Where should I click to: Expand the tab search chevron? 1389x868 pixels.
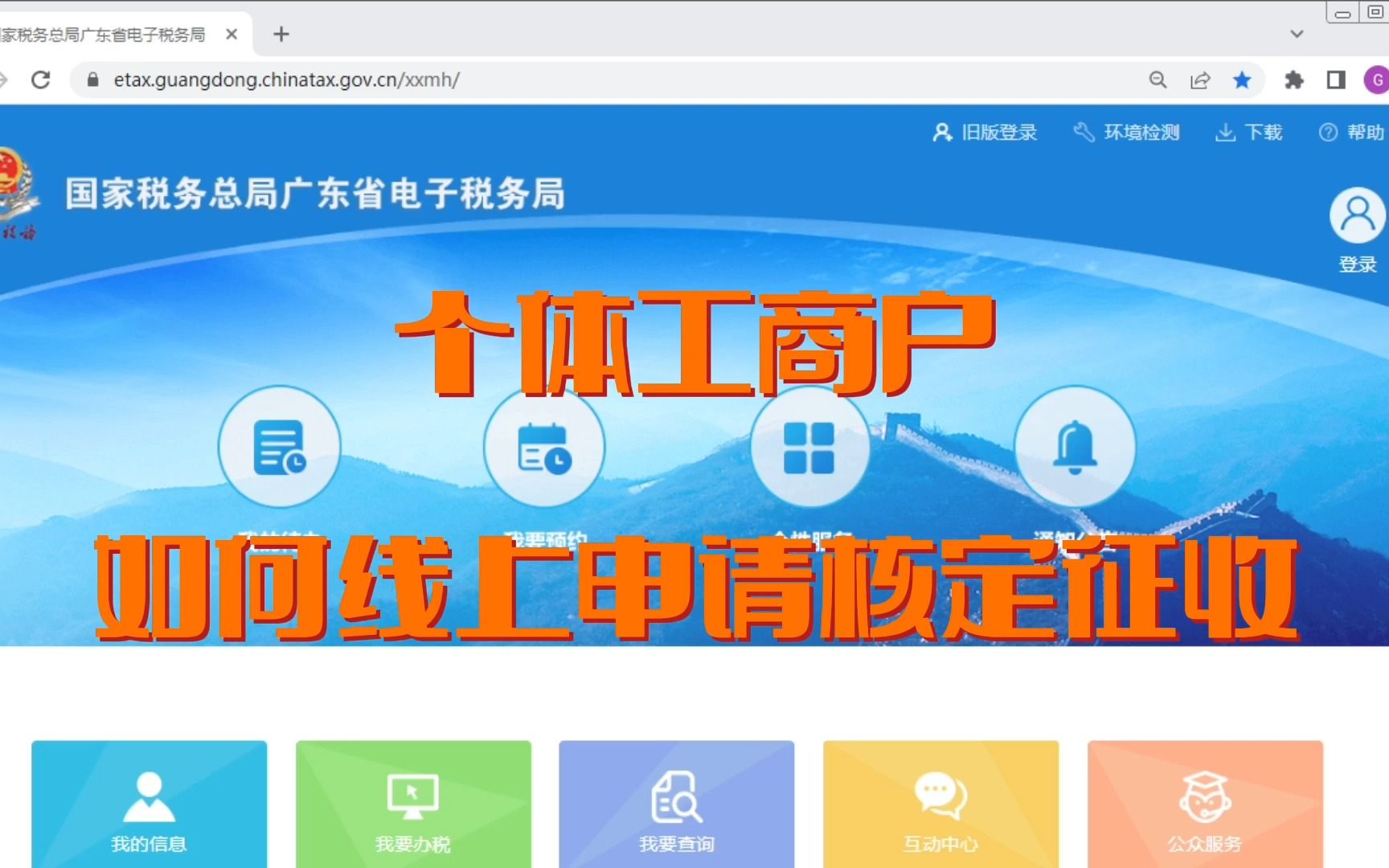tap(1297, 34)
